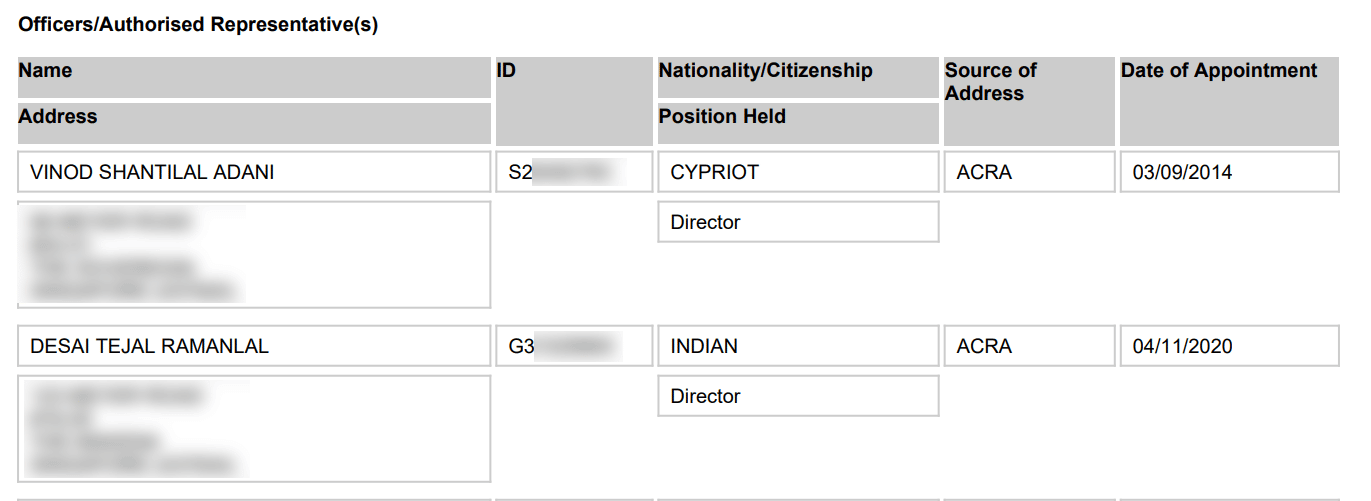1371x501 pixels.
Task: Select the INDIAN nationality field
Action: (798, 346)
